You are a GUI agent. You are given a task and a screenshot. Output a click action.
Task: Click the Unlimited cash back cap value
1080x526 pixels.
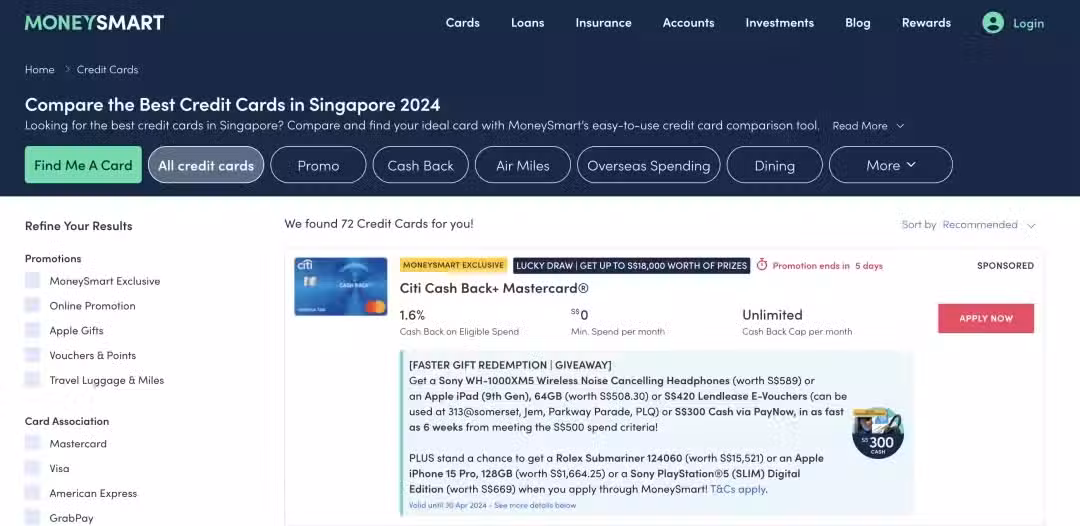[772, 315]
